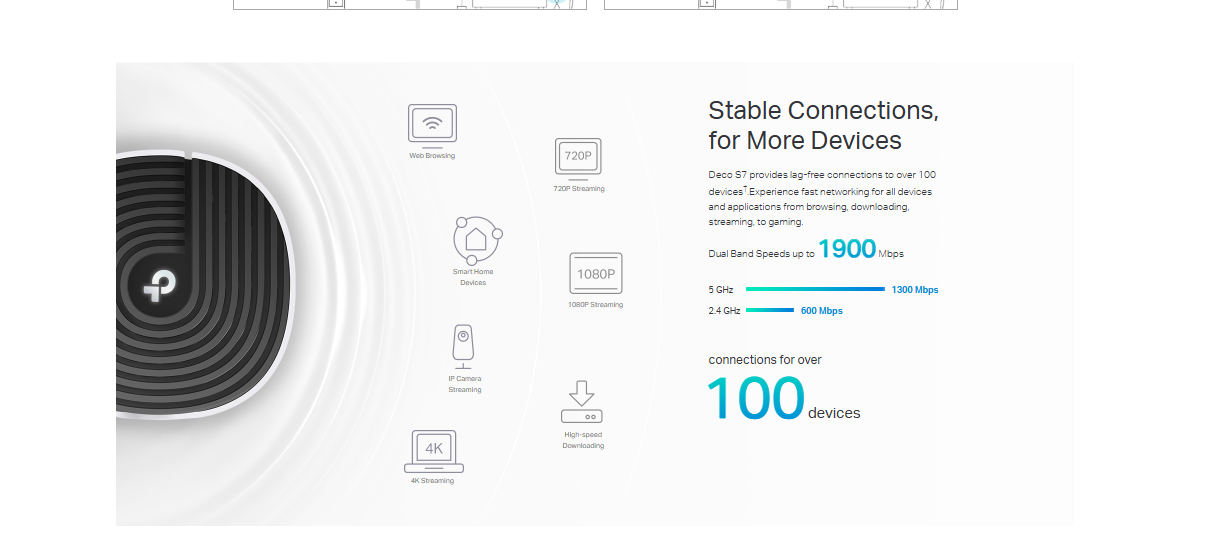The height and width of the screenshot is (551, 1229).
Task: Click the large 100 devices number
Action: (x=756, y=398)
